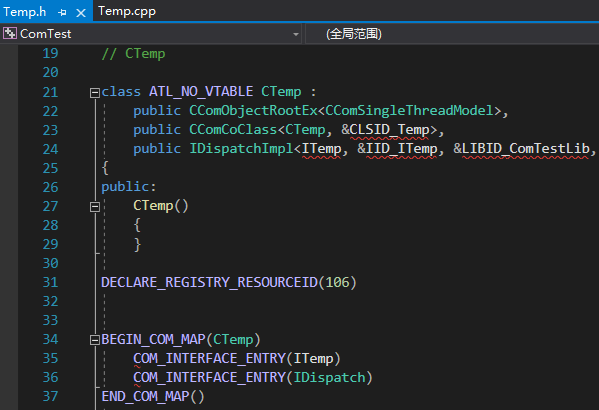Click COM_INTERFACE_ENTRY(ITemp) on line 35
Viewport: 599px width, 410px height.
pos(236,358)
